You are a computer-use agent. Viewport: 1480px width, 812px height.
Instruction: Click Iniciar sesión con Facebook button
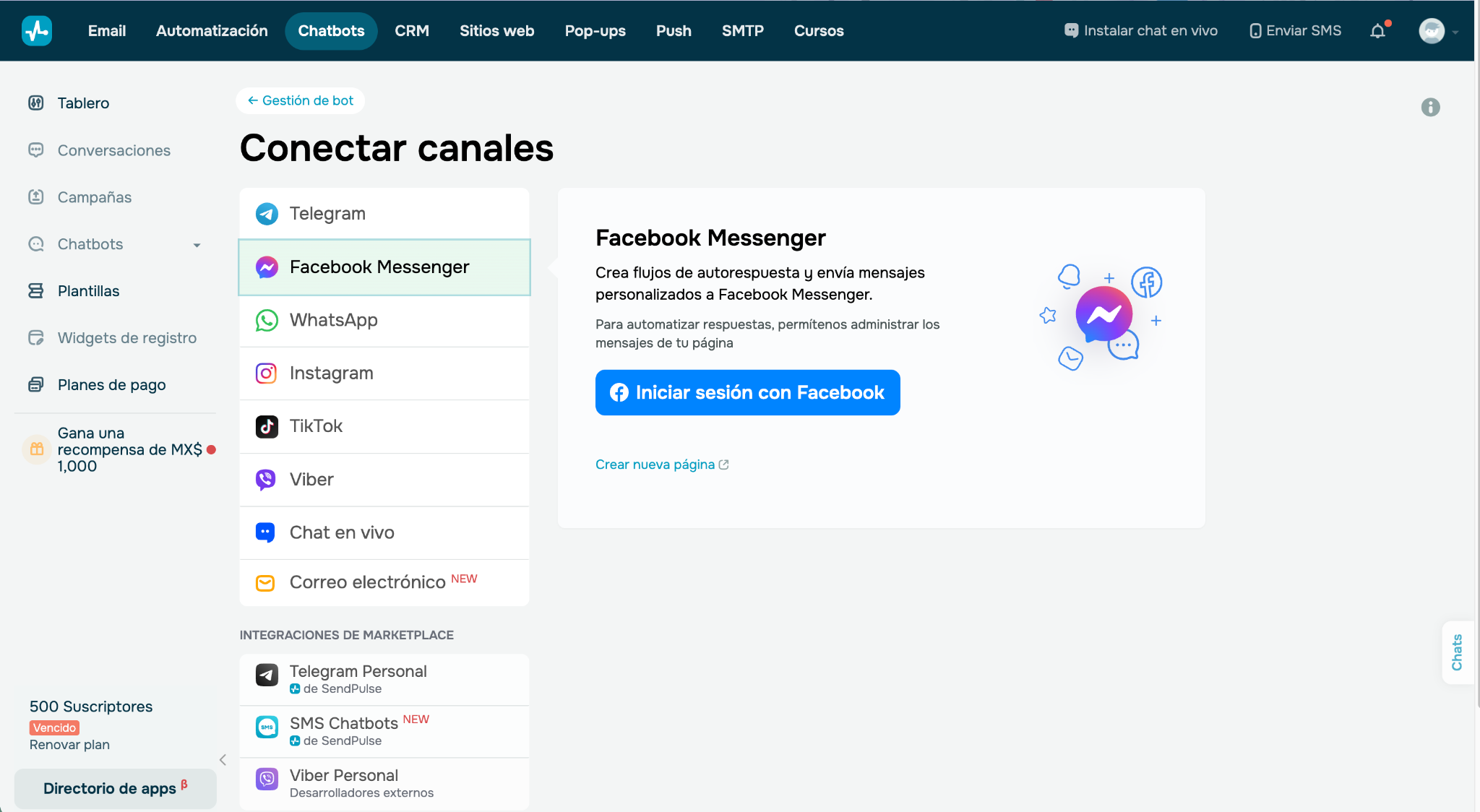(x=748, y=392)
